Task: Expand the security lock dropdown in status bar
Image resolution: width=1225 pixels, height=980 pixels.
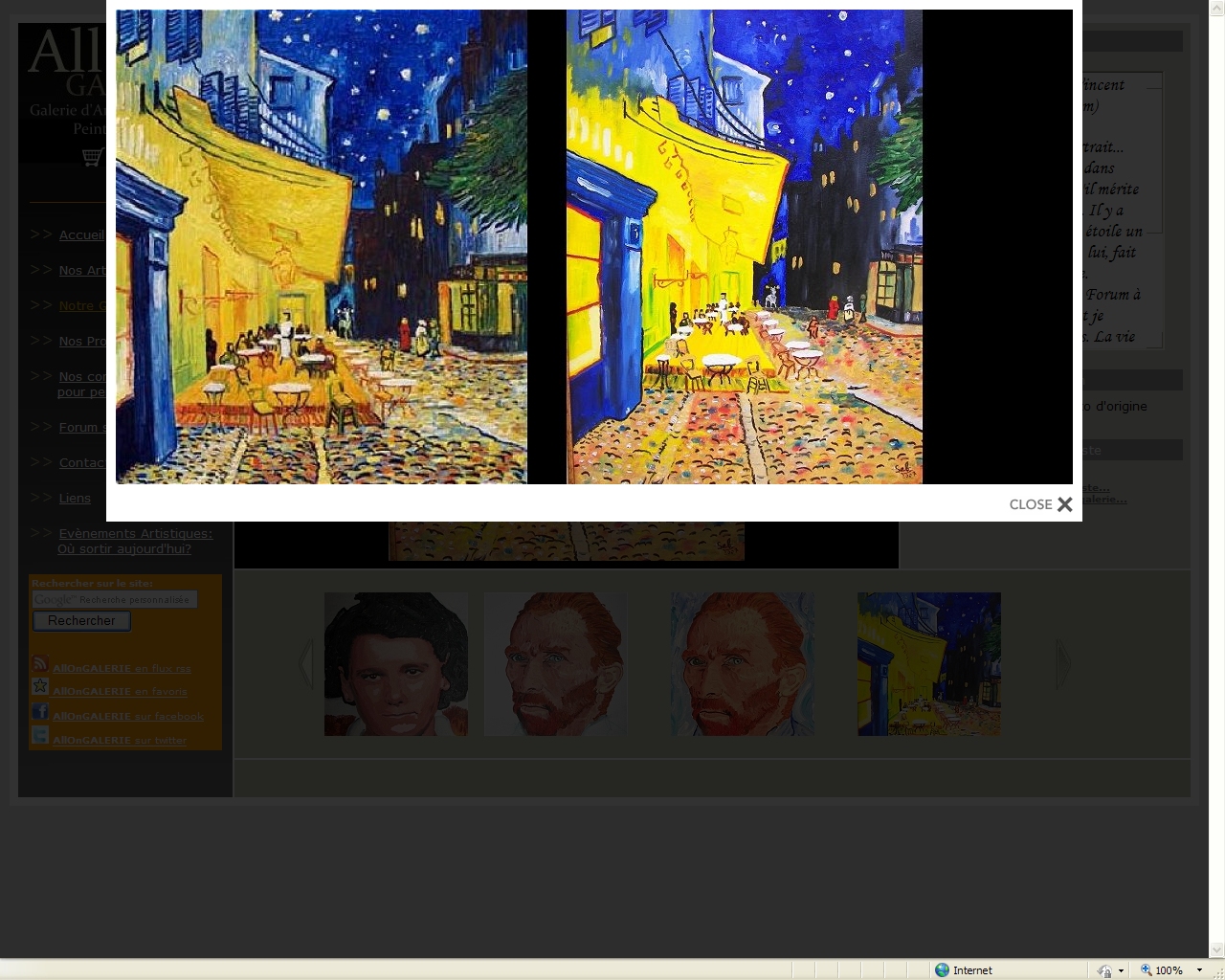Action: (x=1121, y=969)
